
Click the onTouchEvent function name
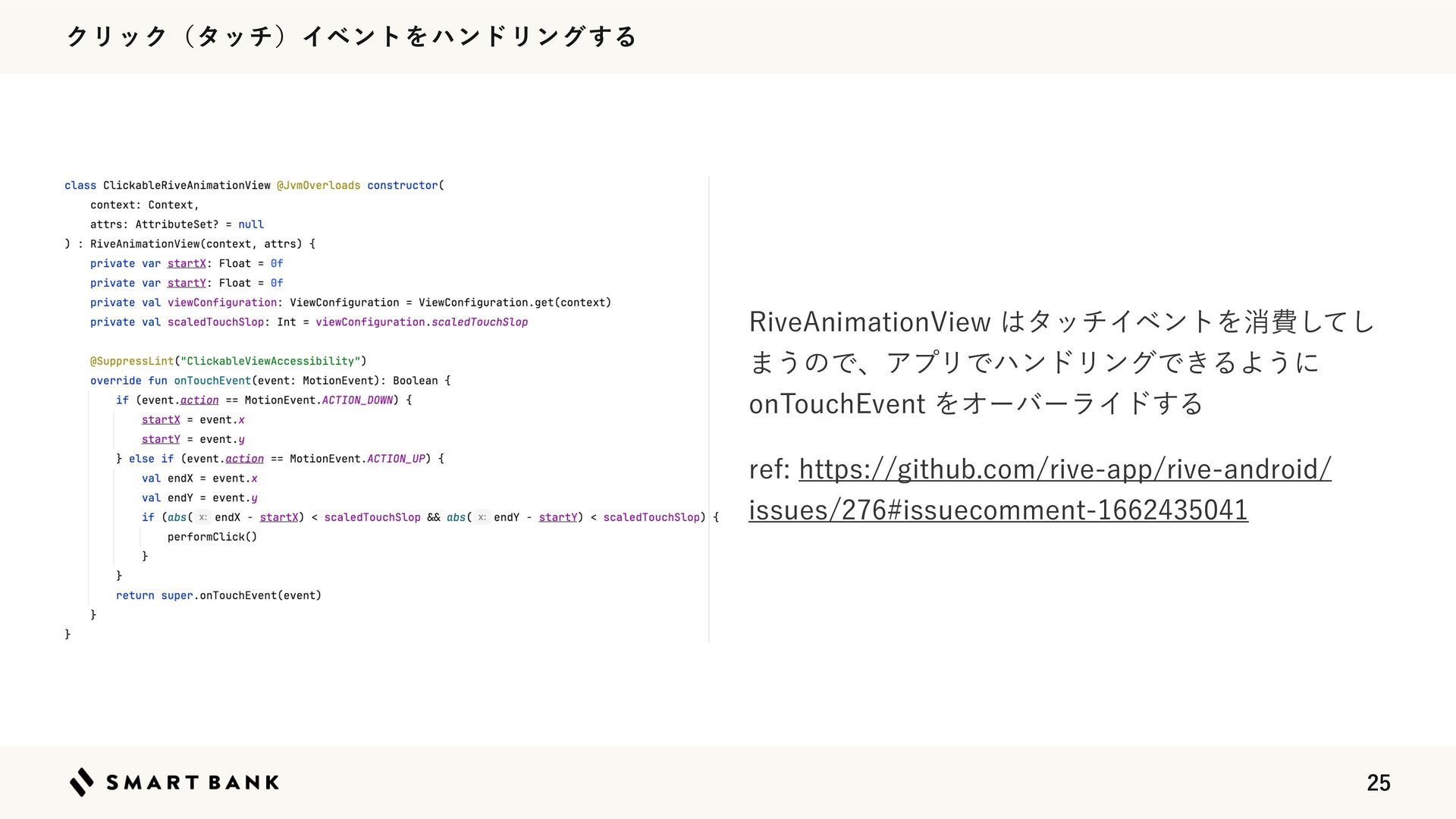212,381
